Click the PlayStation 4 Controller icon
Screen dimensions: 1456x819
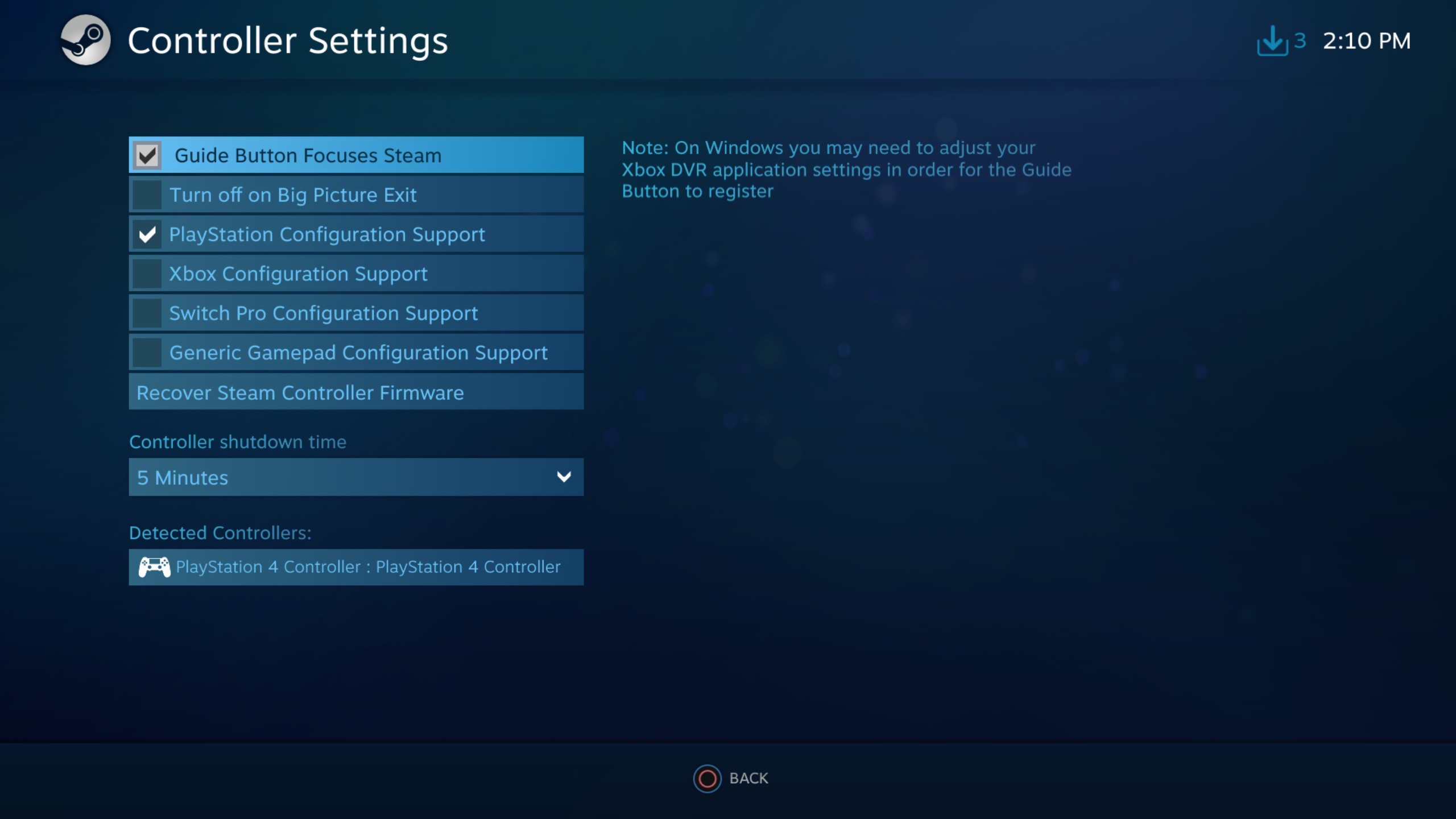click(x=154, y=567)
